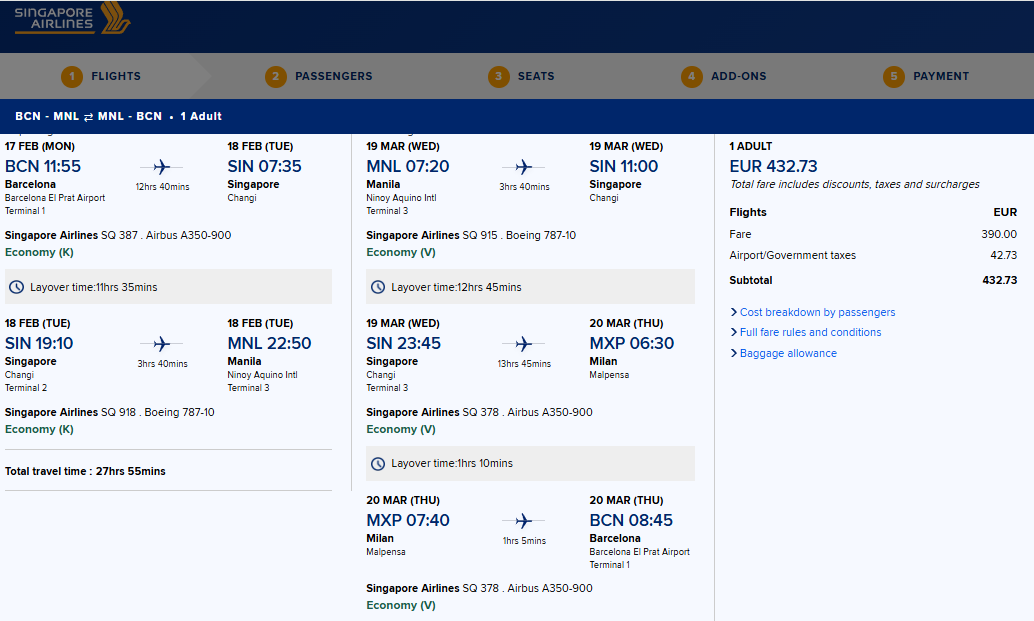This screenshot has width=1034, height=621.
Task: Click the clock icon beside 12hrs 45mins layover
Action: 378,287
